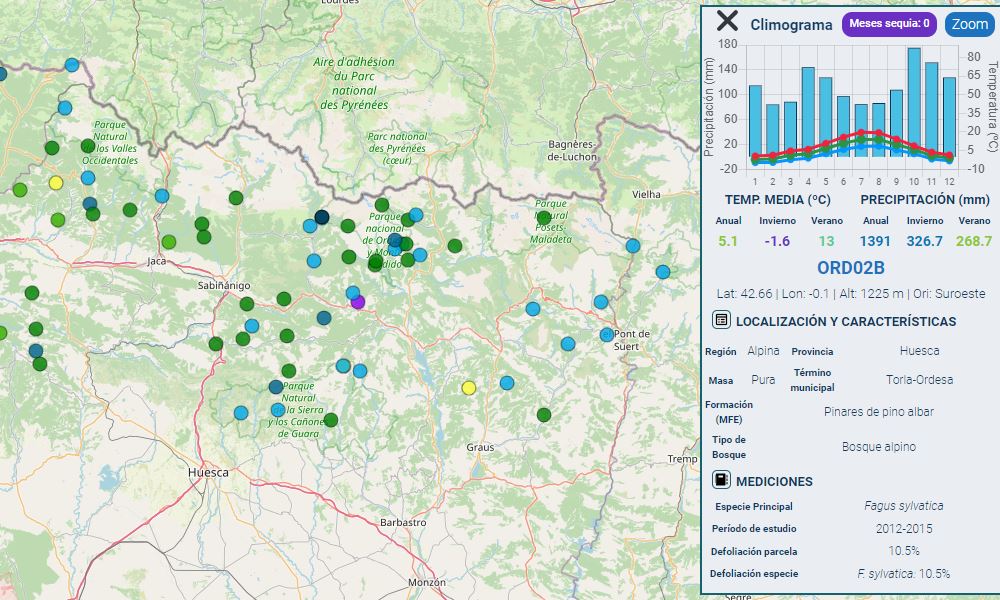The image size is (1000, 600).
Task: Close the Climograma info panel
Action: (x=727, y=22)
